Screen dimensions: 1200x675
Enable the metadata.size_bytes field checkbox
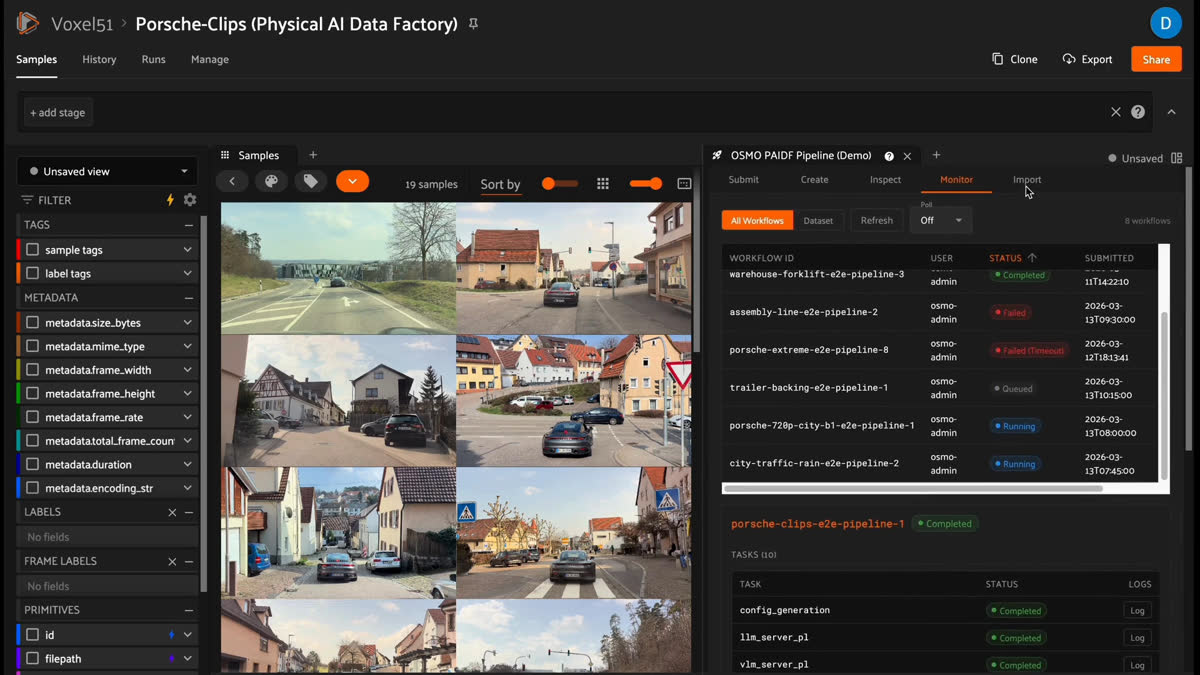pos(33,323)
